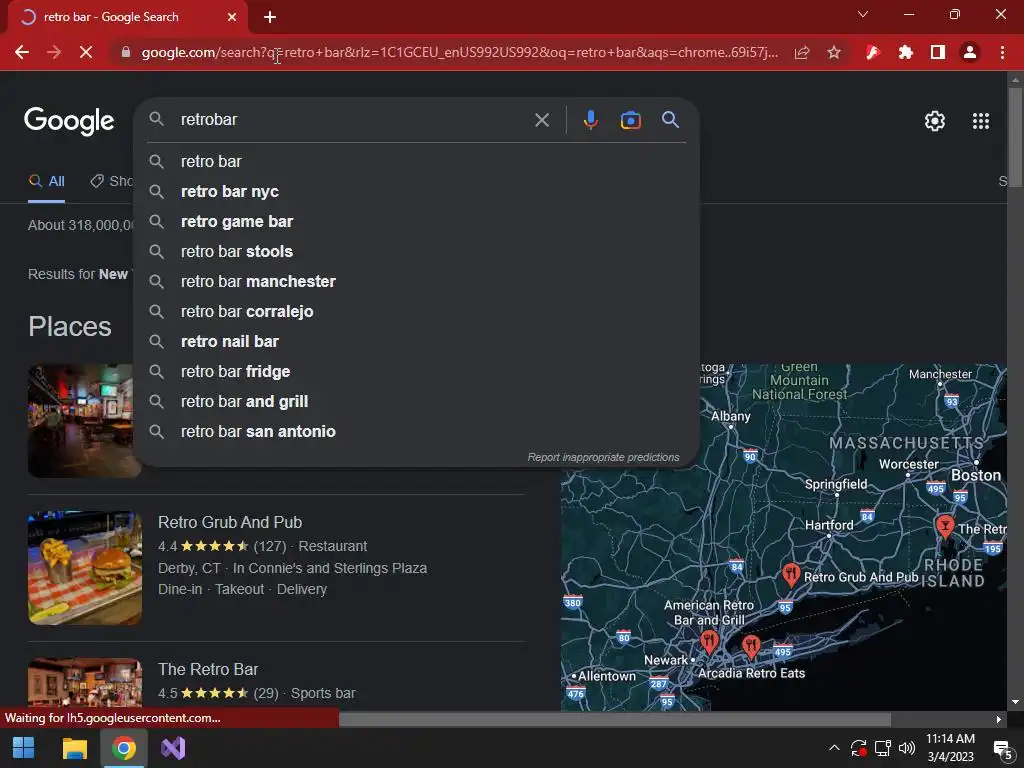Open the Chrome side panel

tap(938, 52)
